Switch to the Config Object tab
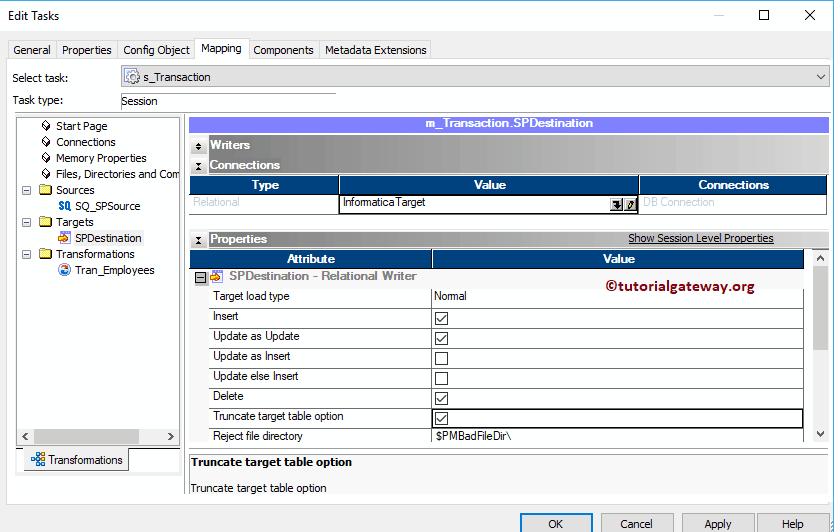Viewport: 834px width, 532px height. 156,50
